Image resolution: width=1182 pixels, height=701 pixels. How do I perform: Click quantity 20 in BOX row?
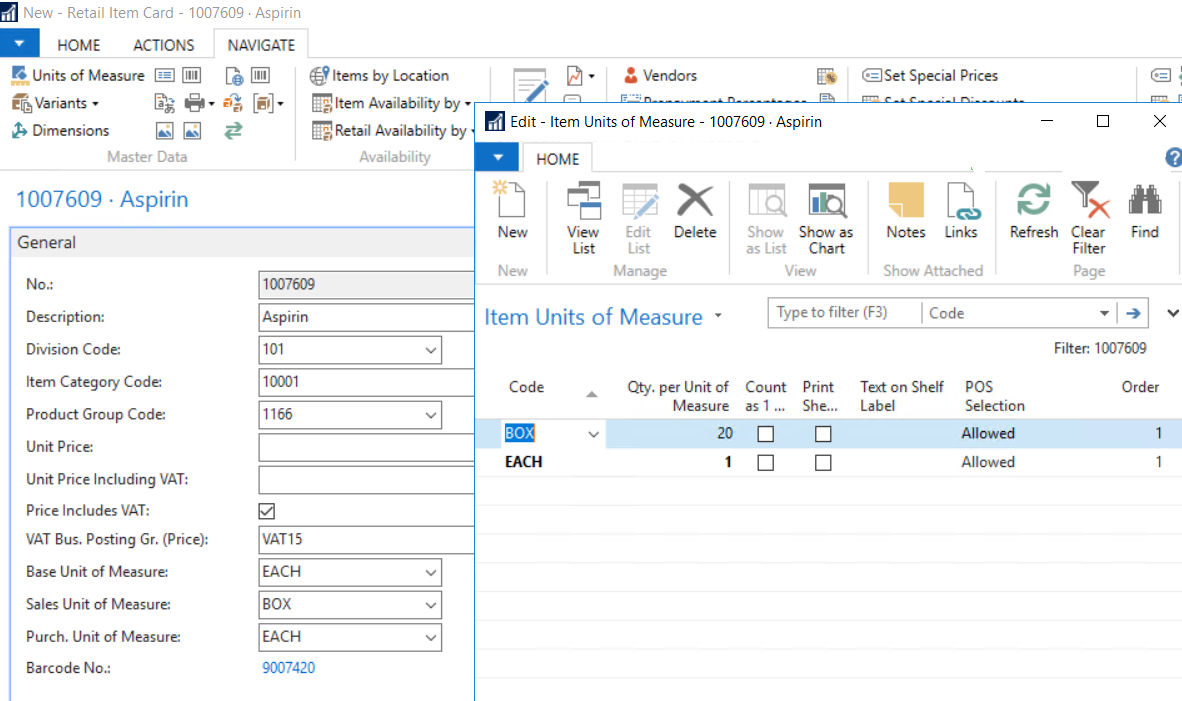pyautogui.click(x=724, y=433)
